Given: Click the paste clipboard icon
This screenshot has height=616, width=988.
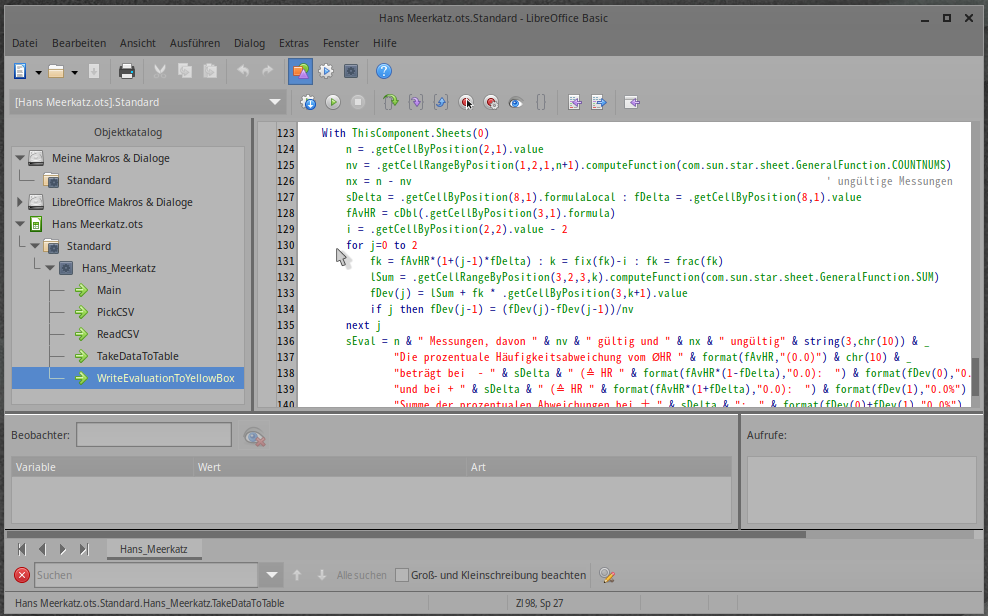Looking at the screenshot, I should 210,71.
